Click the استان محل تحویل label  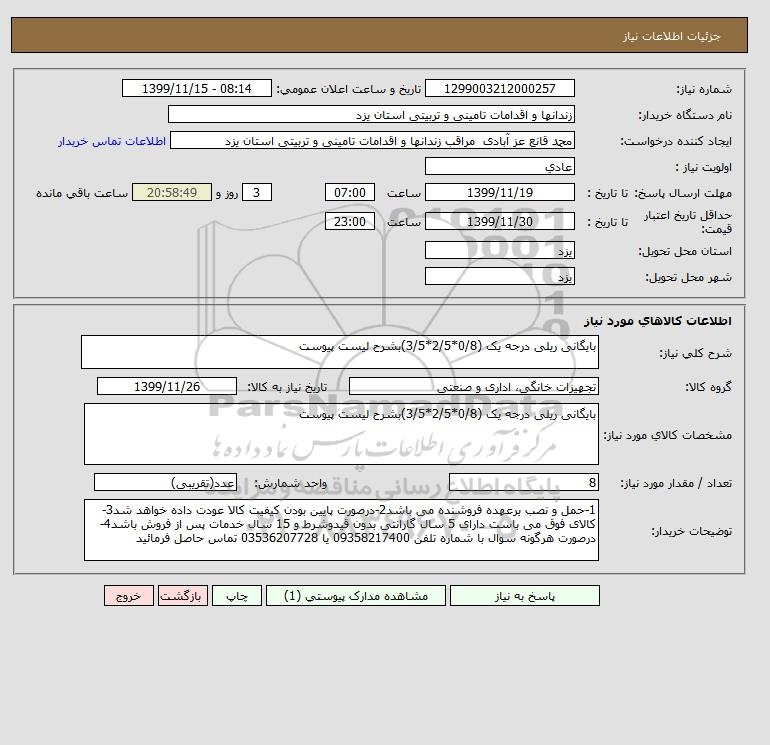[x=685, y=251]
